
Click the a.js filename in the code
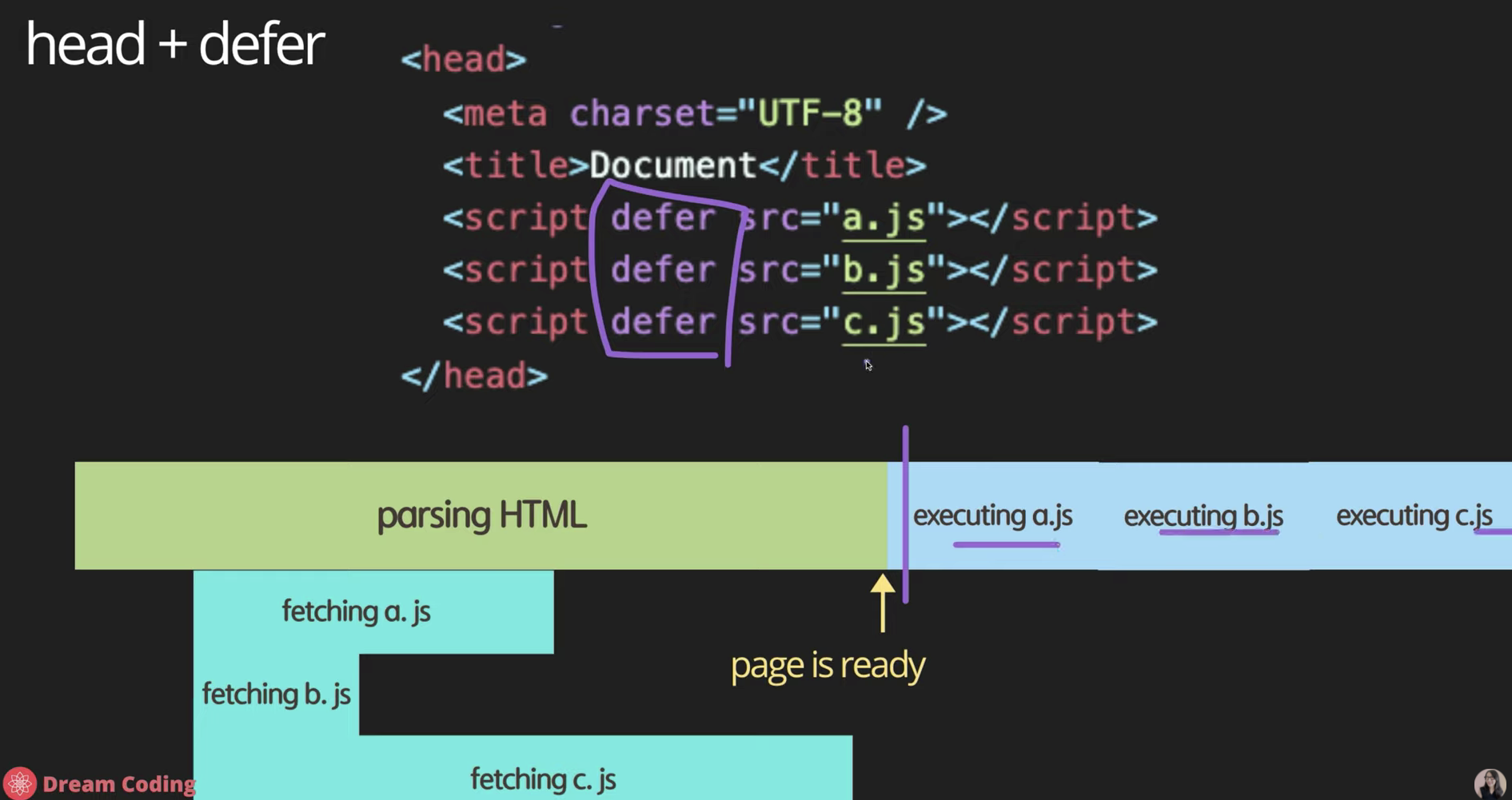[x=884, y=218]
